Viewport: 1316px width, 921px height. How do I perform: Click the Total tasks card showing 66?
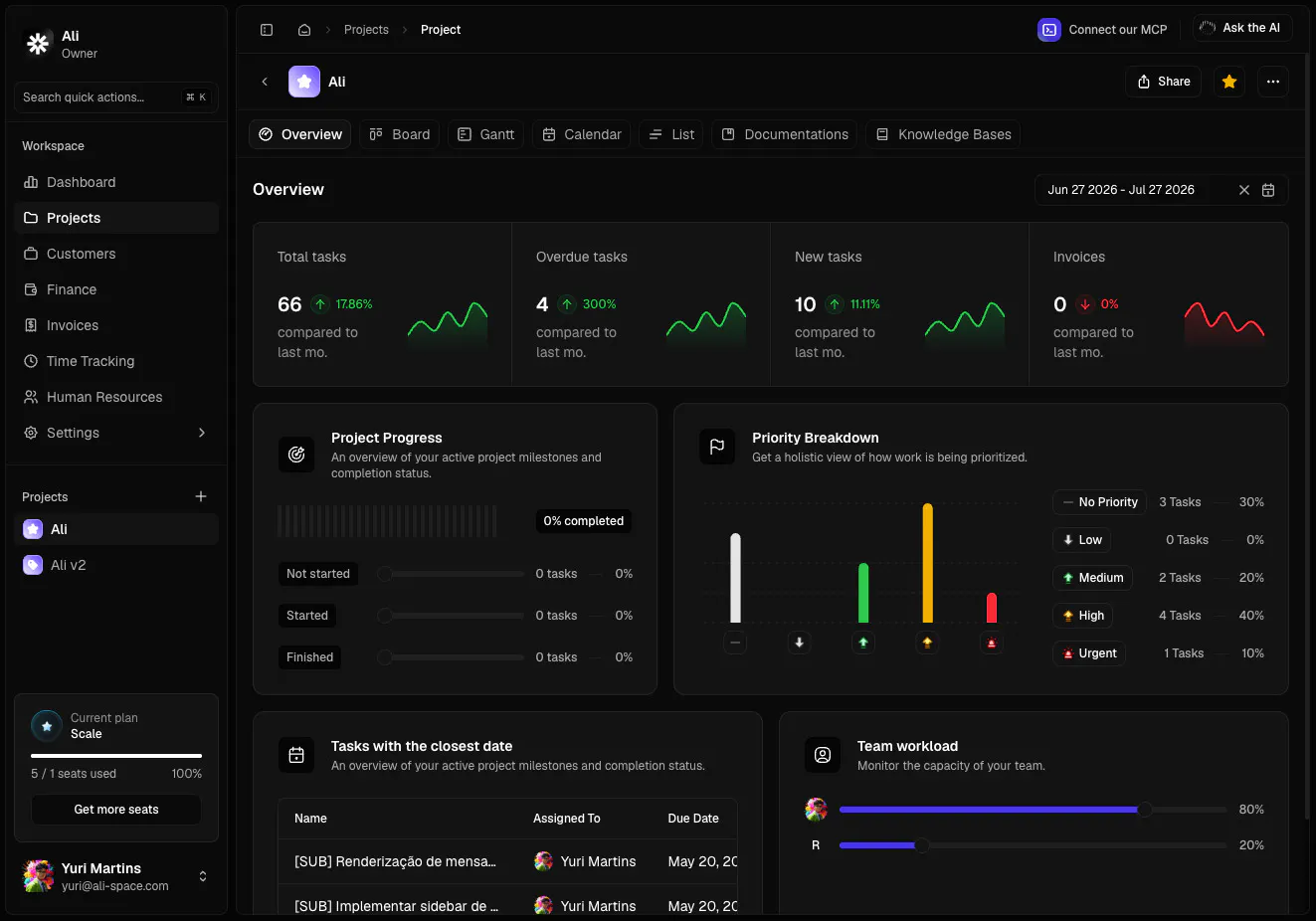(382, 304)
